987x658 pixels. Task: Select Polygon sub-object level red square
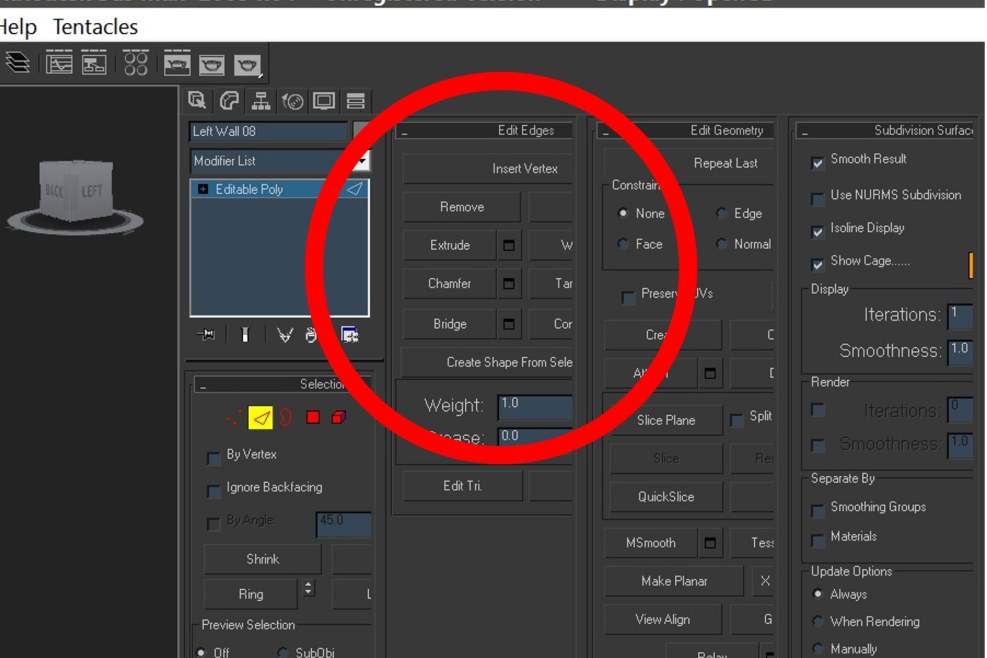[x=313, y=418]
